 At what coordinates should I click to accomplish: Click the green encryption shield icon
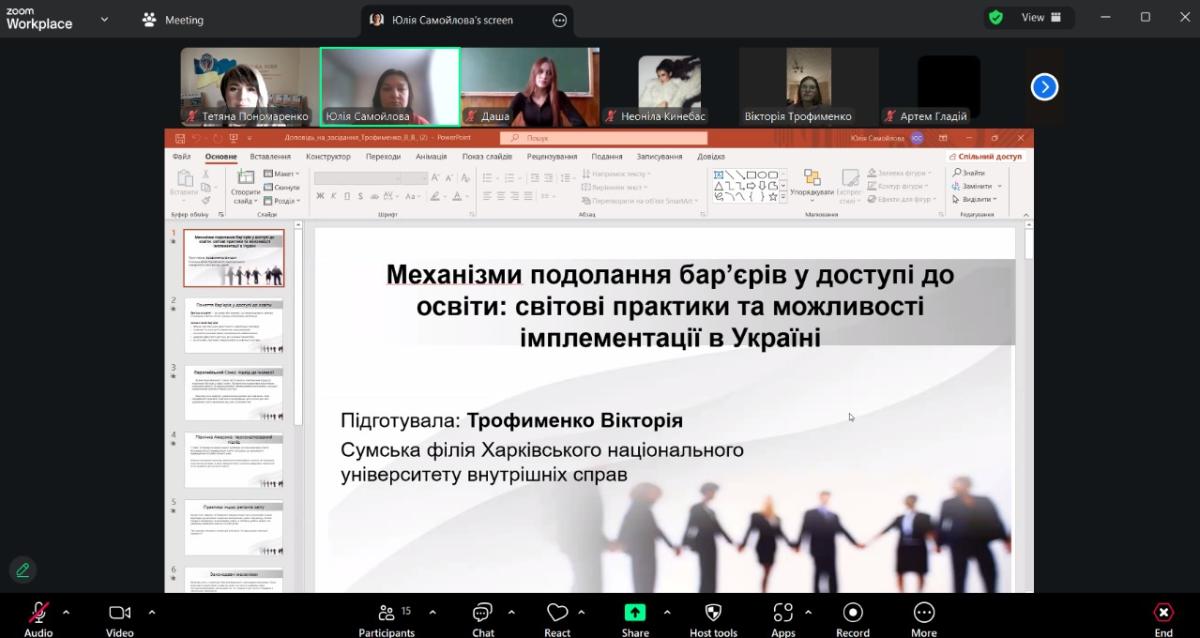click(996, 17)
